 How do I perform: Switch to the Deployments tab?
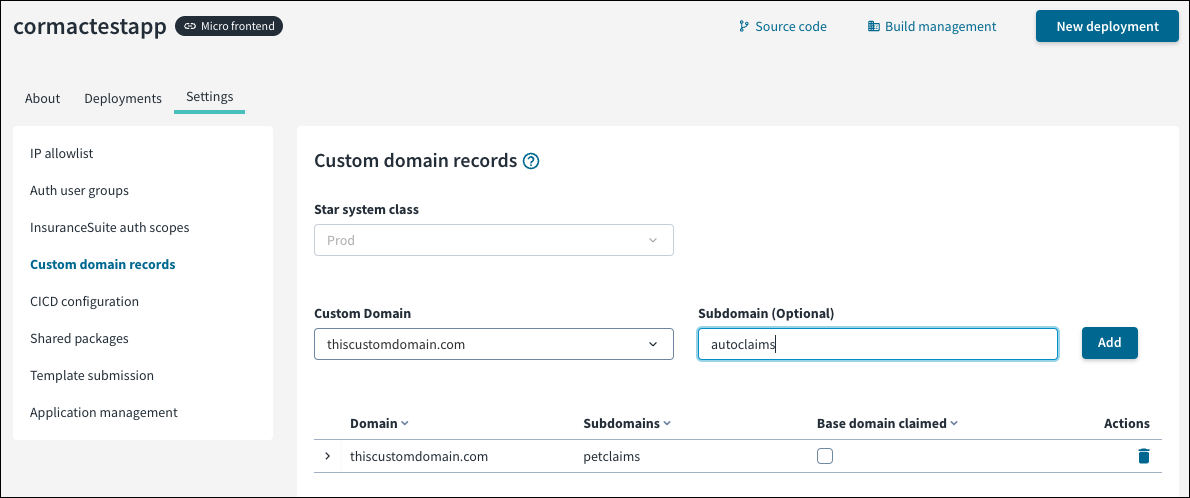tap(123, 98)
